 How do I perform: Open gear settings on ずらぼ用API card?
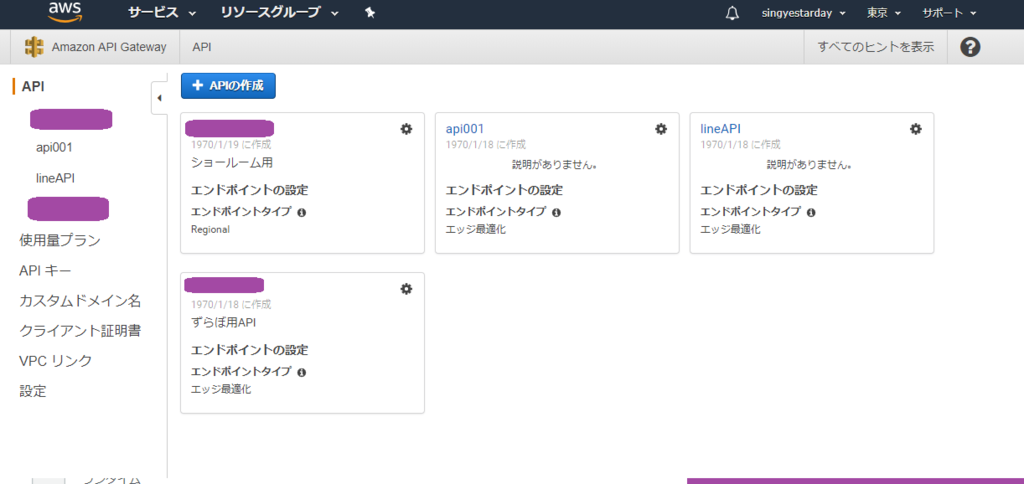point(406,289)
